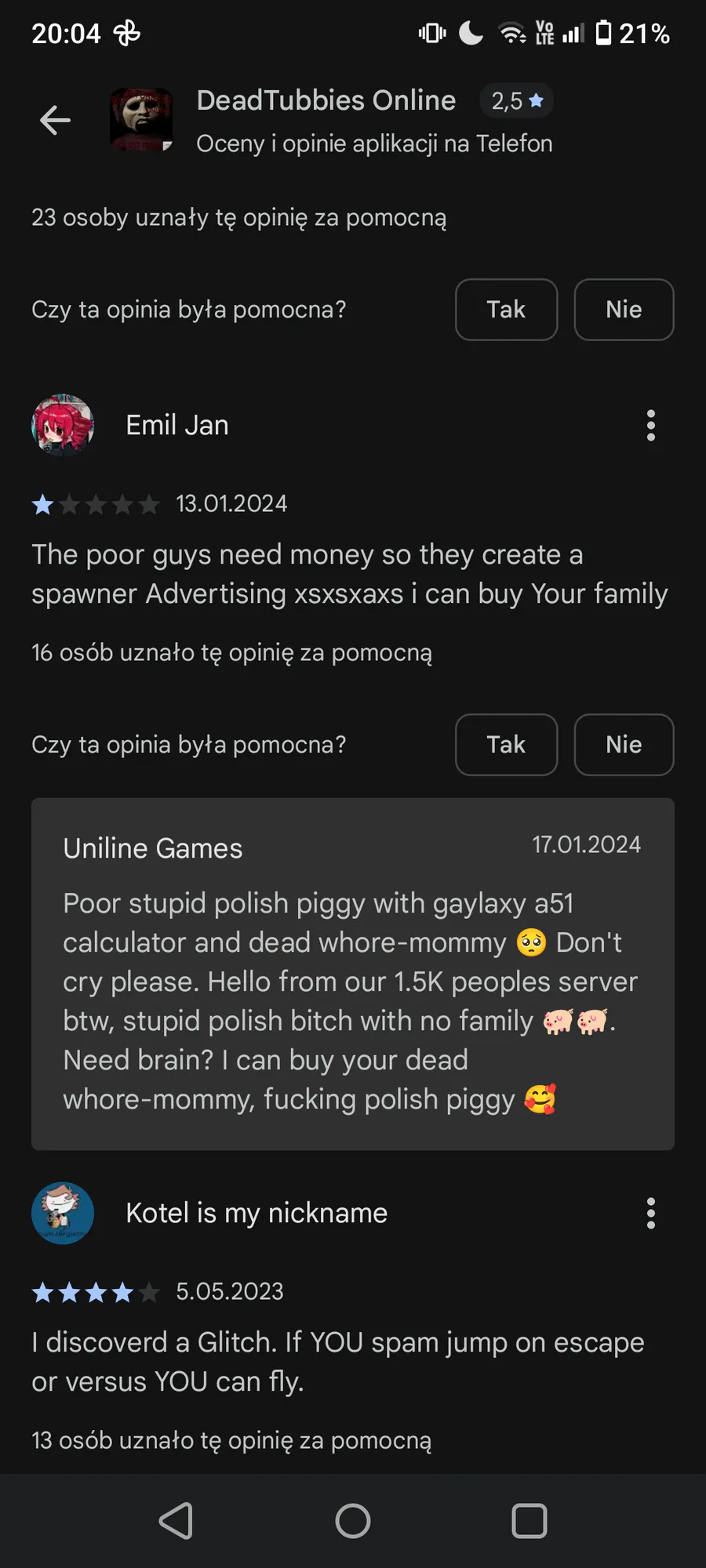Open the options menu for Emil Jan's review
This screenshot has height=1568, width=706.
pyautogui.click(x=650, y=425)
